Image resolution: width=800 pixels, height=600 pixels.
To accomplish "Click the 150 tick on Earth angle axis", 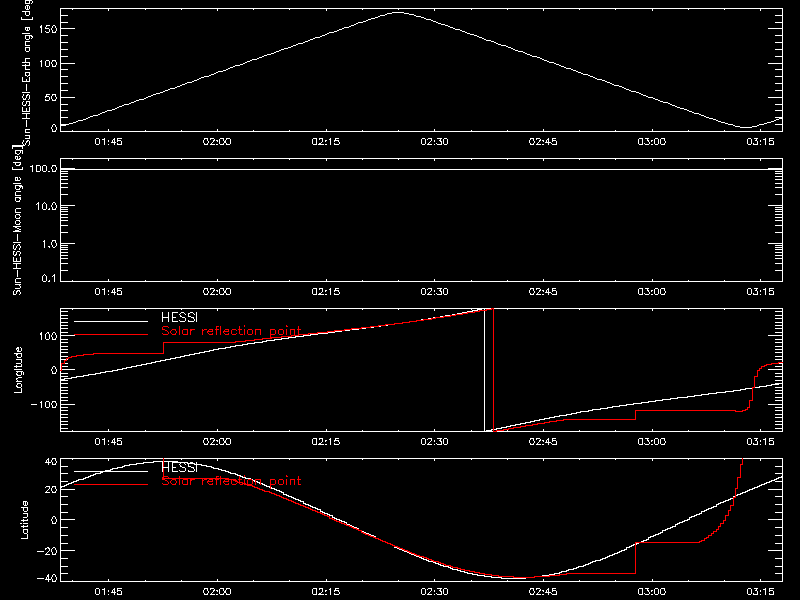I will [47, 29].
